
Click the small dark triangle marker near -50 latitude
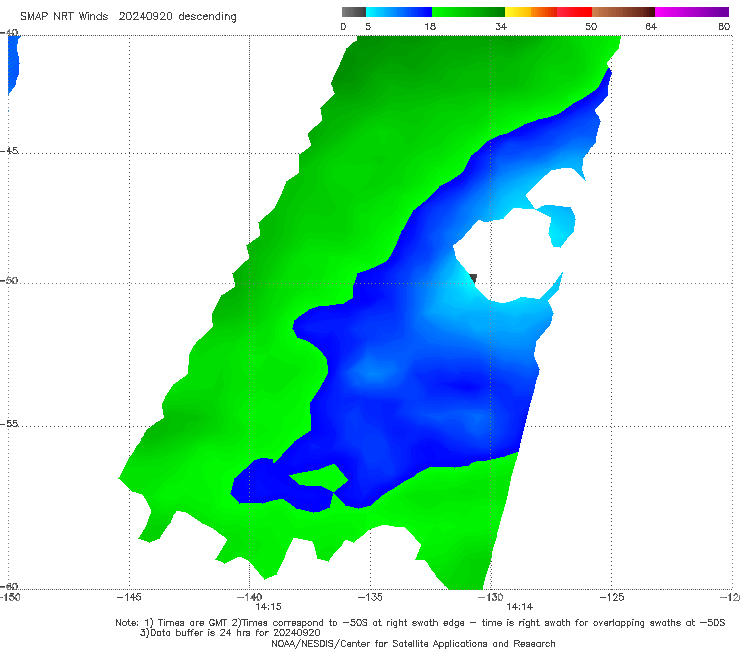tap(473, 278)
